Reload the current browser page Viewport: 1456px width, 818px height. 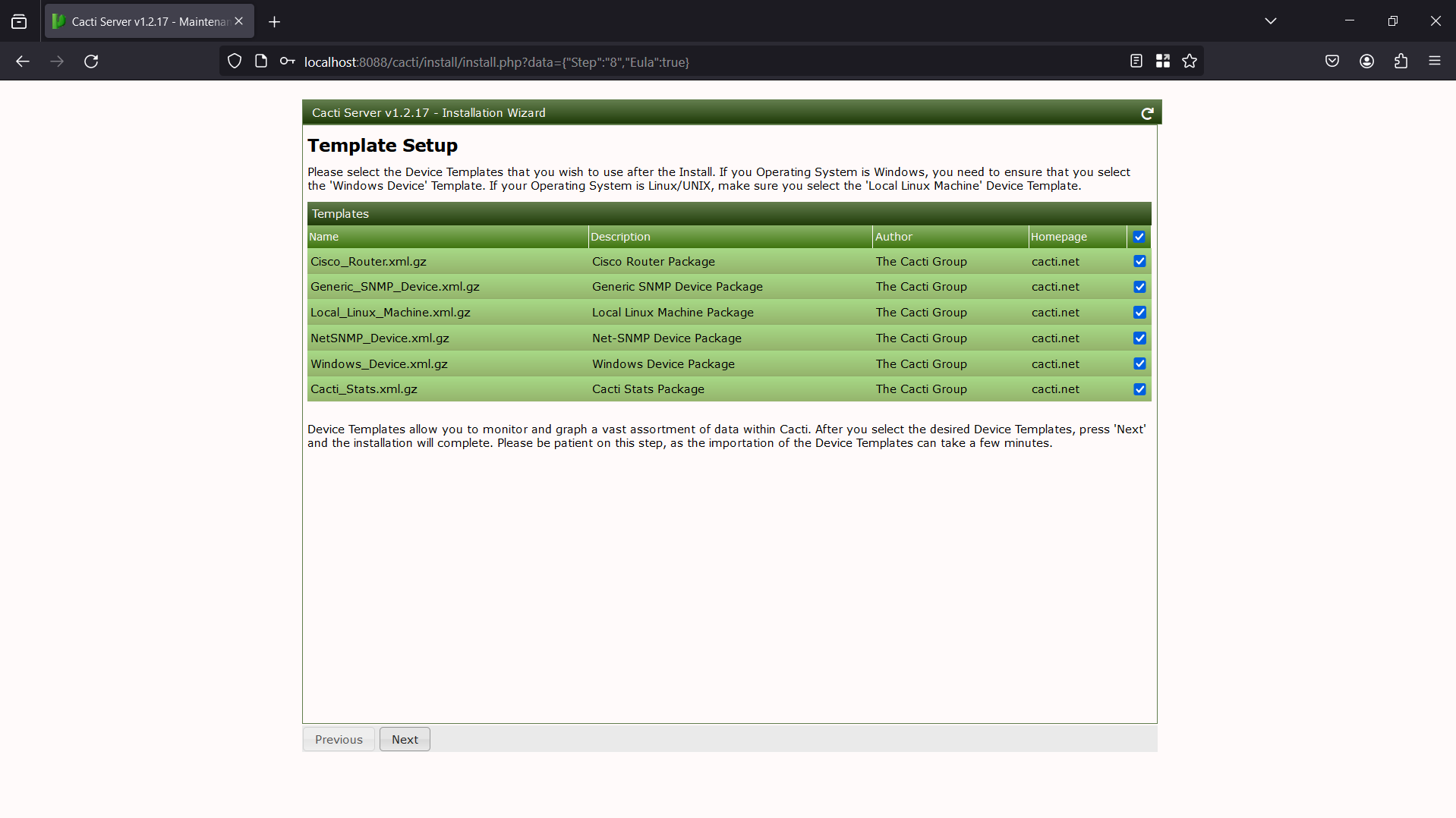tap(91, 61)
